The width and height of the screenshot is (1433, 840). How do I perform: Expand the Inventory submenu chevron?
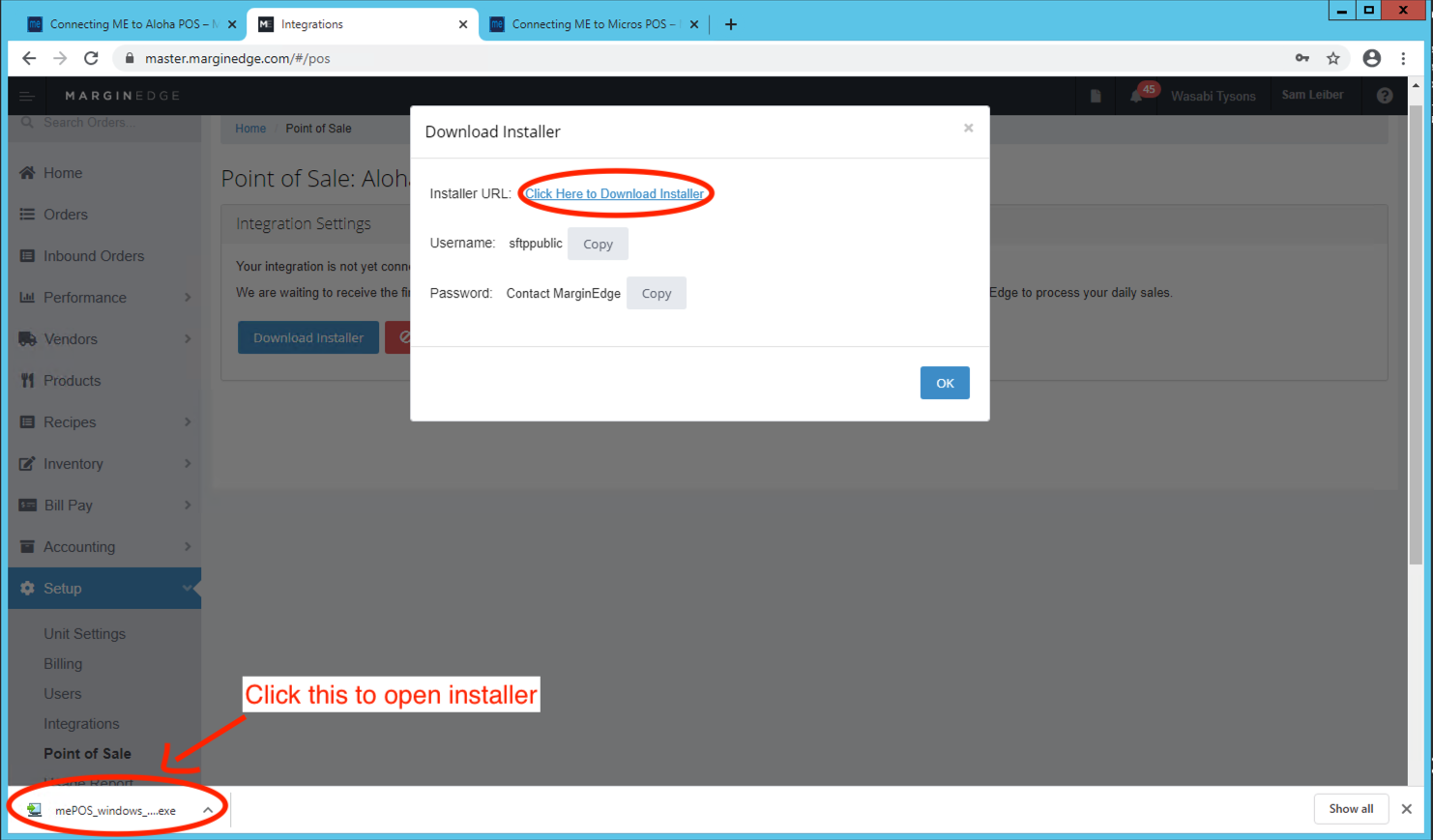(x=188, y=464)
